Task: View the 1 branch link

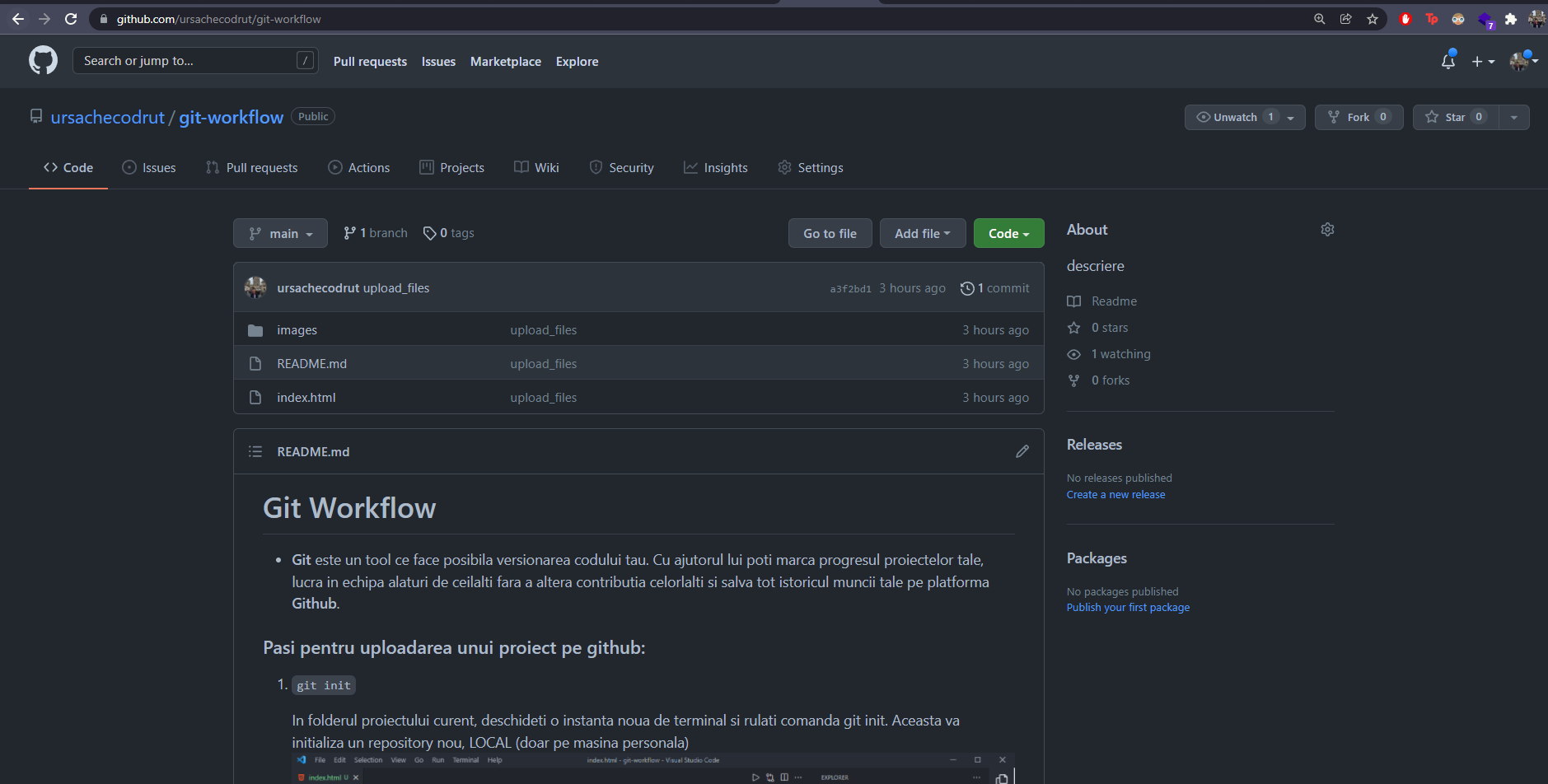Action: point(376,233)
